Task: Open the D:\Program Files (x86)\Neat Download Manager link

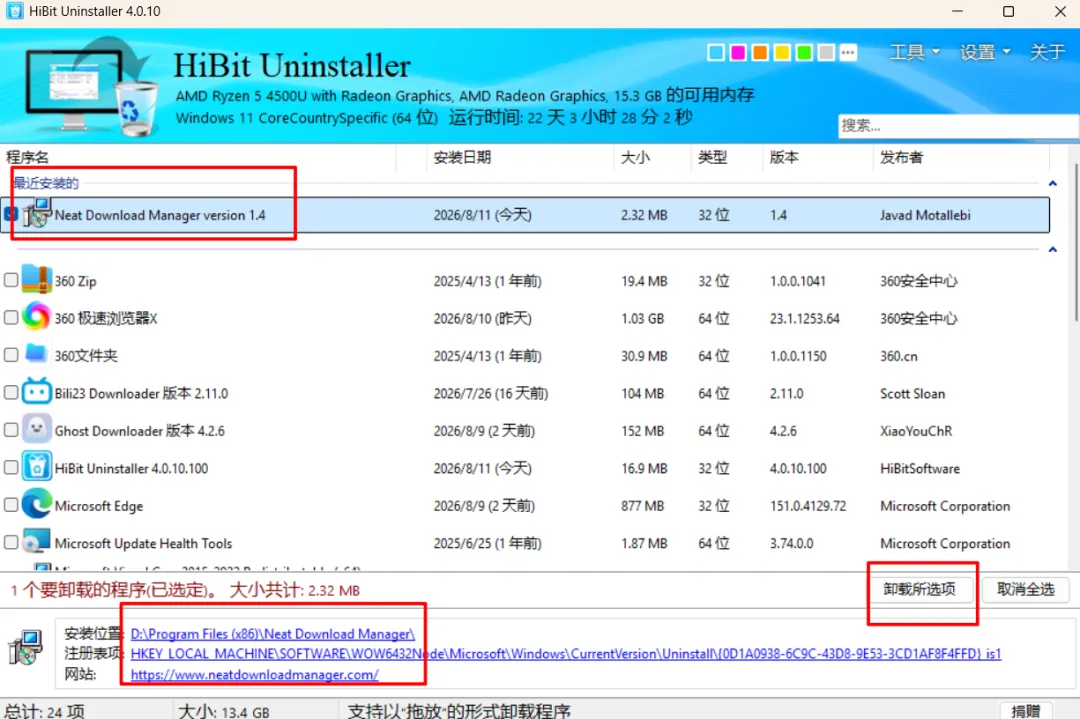Action: 273,634
